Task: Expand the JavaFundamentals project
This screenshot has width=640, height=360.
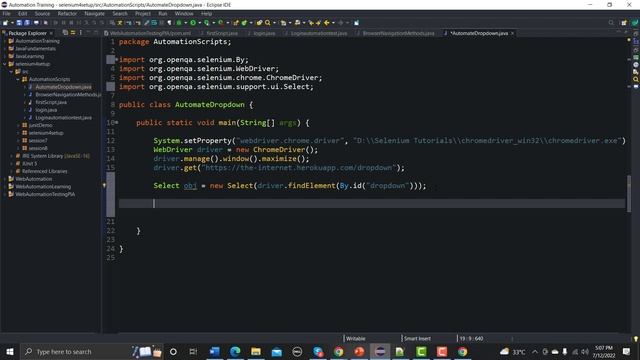Action: coord(5,49)
